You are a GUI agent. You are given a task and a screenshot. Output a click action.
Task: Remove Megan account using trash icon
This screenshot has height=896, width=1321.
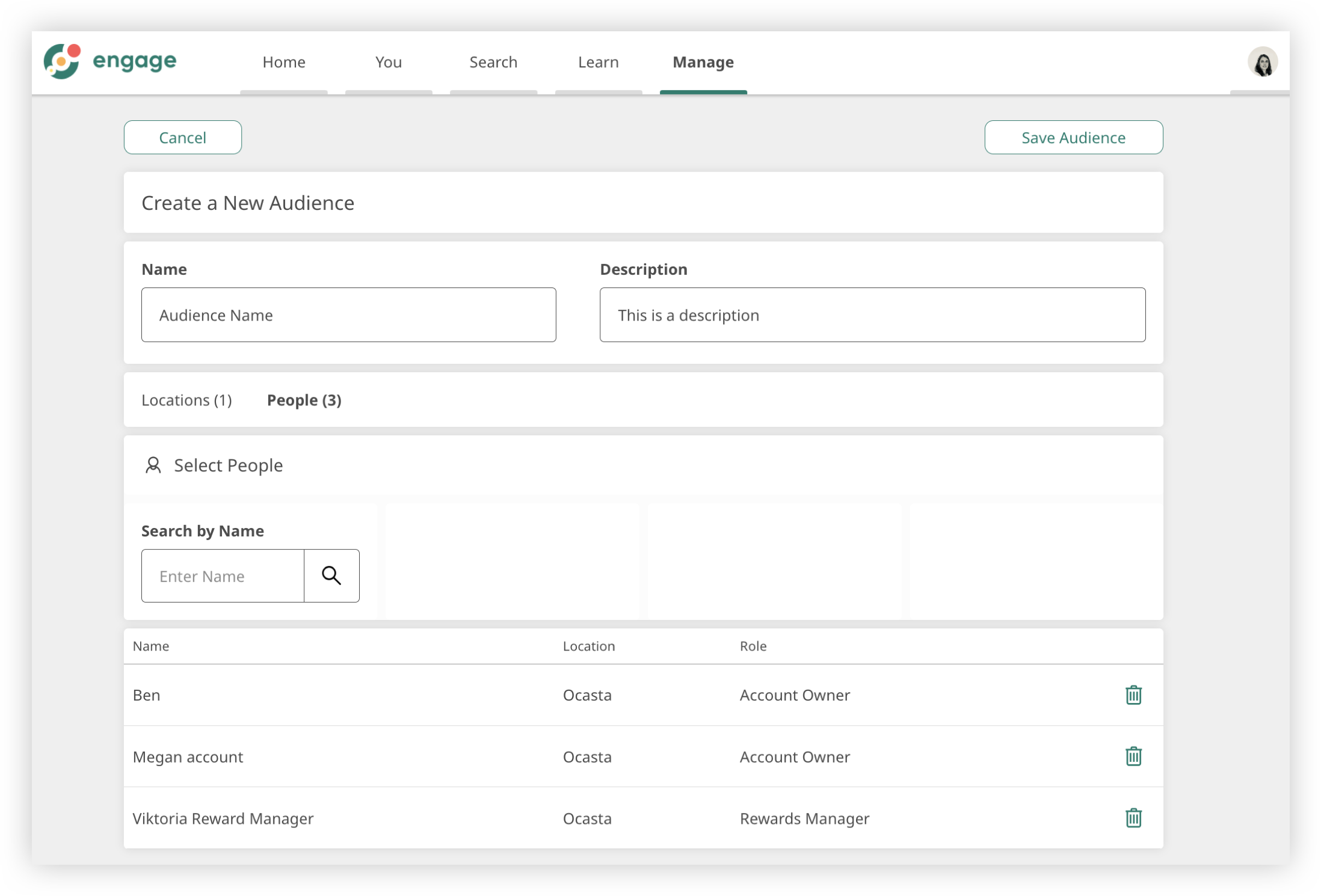[1133, 756]
